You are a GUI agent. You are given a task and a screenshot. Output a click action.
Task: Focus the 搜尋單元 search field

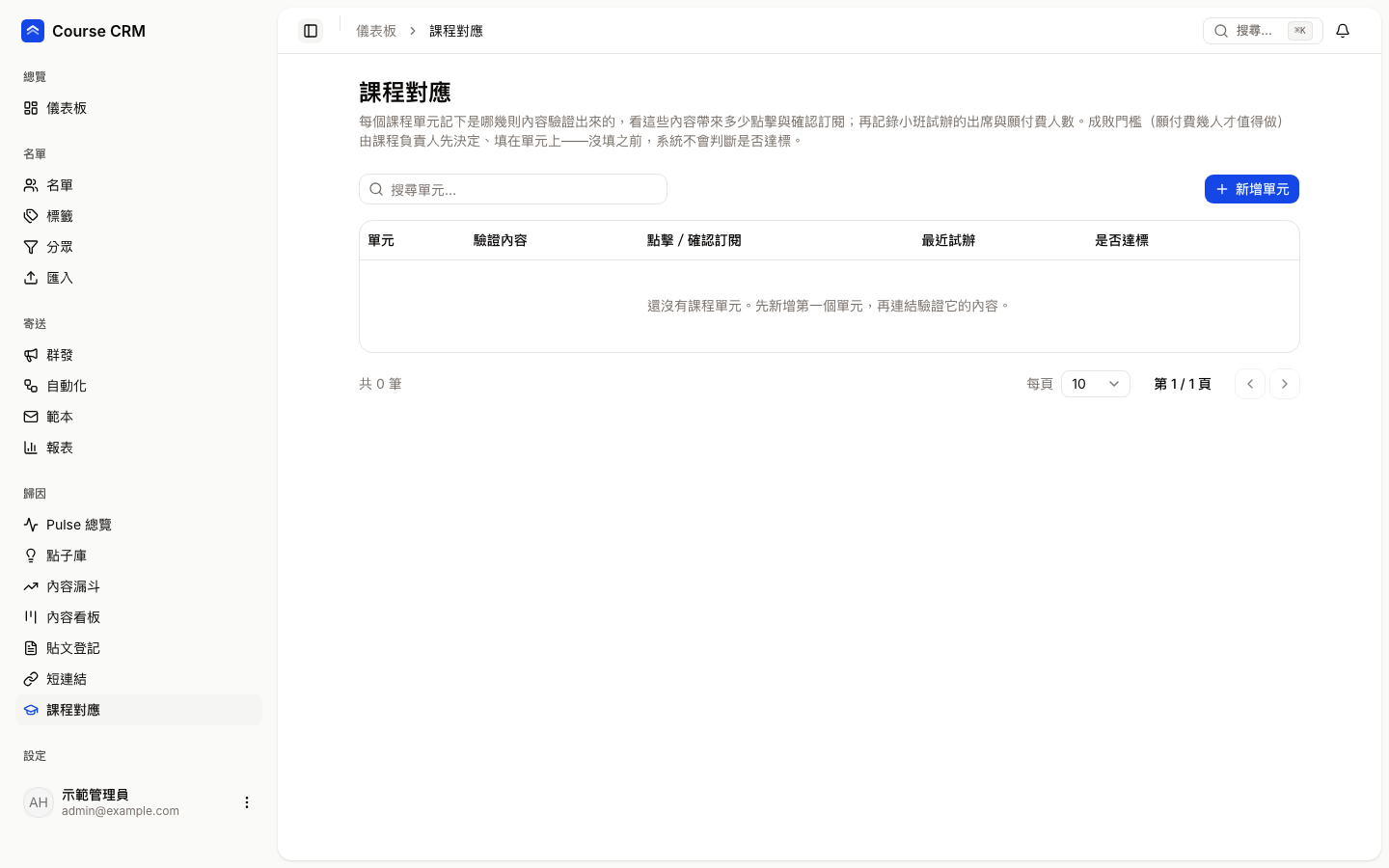(513, 189)
